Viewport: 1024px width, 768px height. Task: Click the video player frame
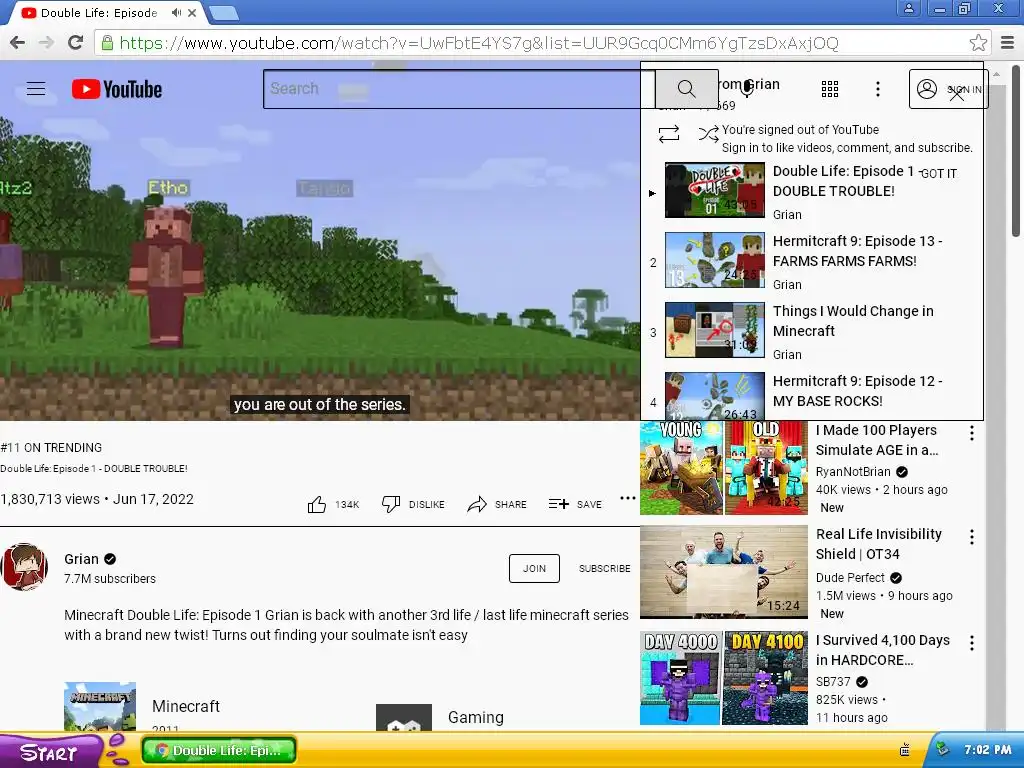click(320, 242)
